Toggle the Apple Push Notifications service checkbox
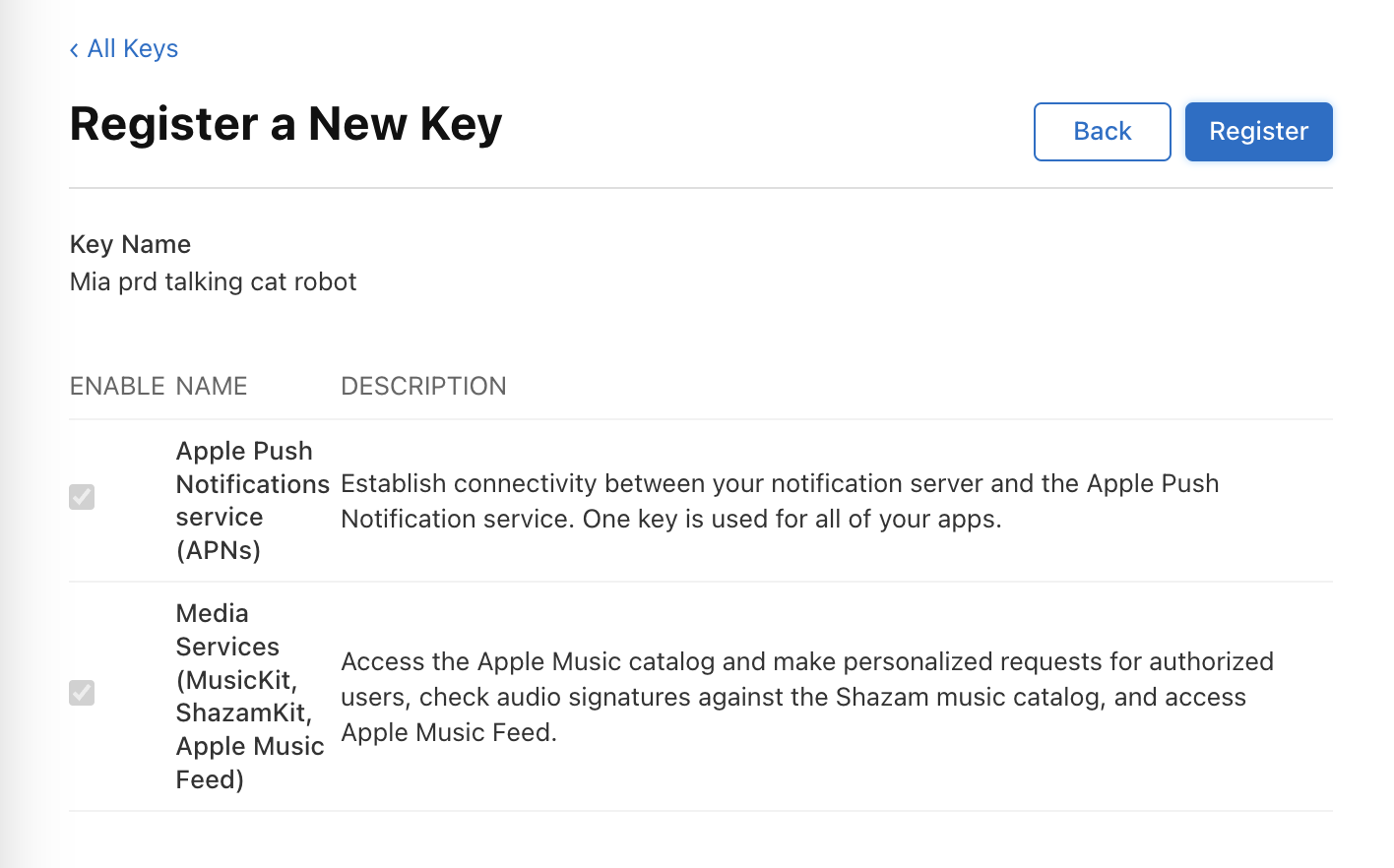 (x=82, y=497)
